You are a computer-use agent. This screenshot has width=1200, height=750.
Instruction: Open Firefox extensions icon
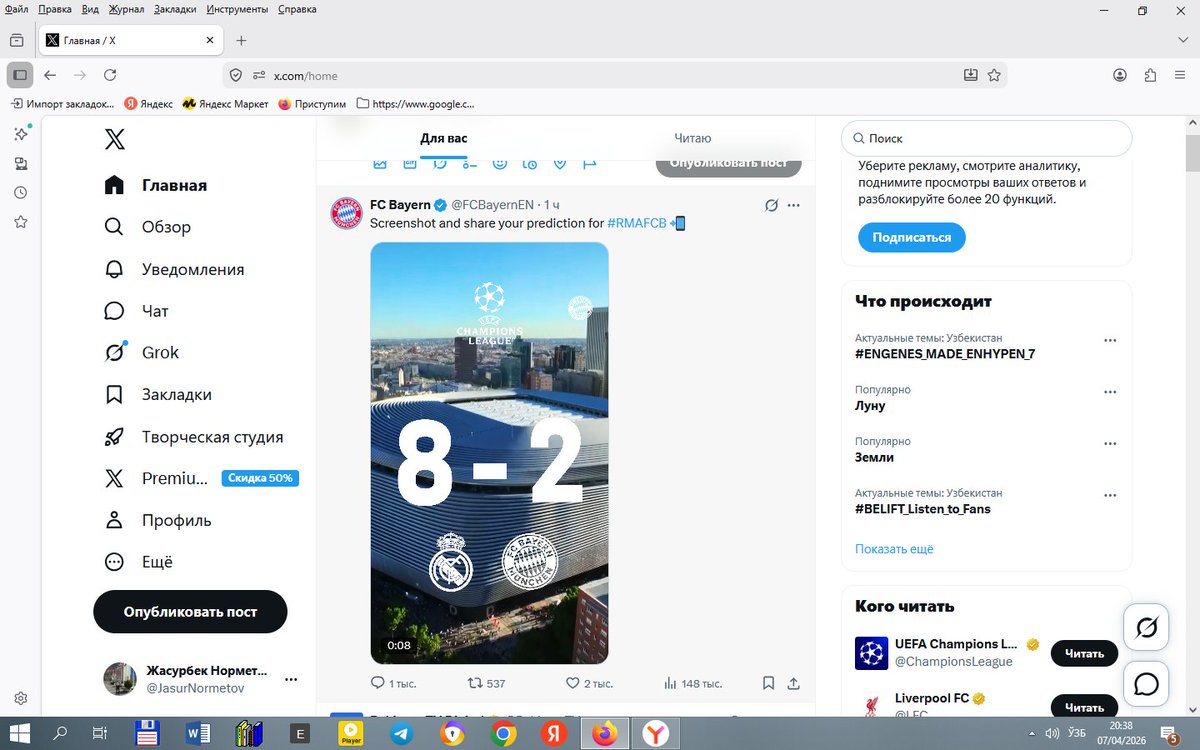(x=1150, y=75)
